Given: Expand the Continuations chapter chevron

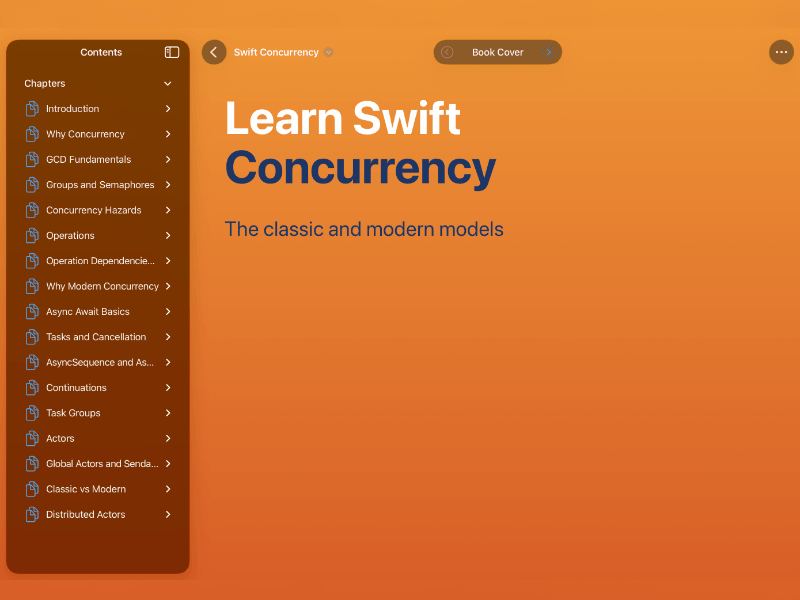Looking at the screenshot, I should (x=168, y=388).
